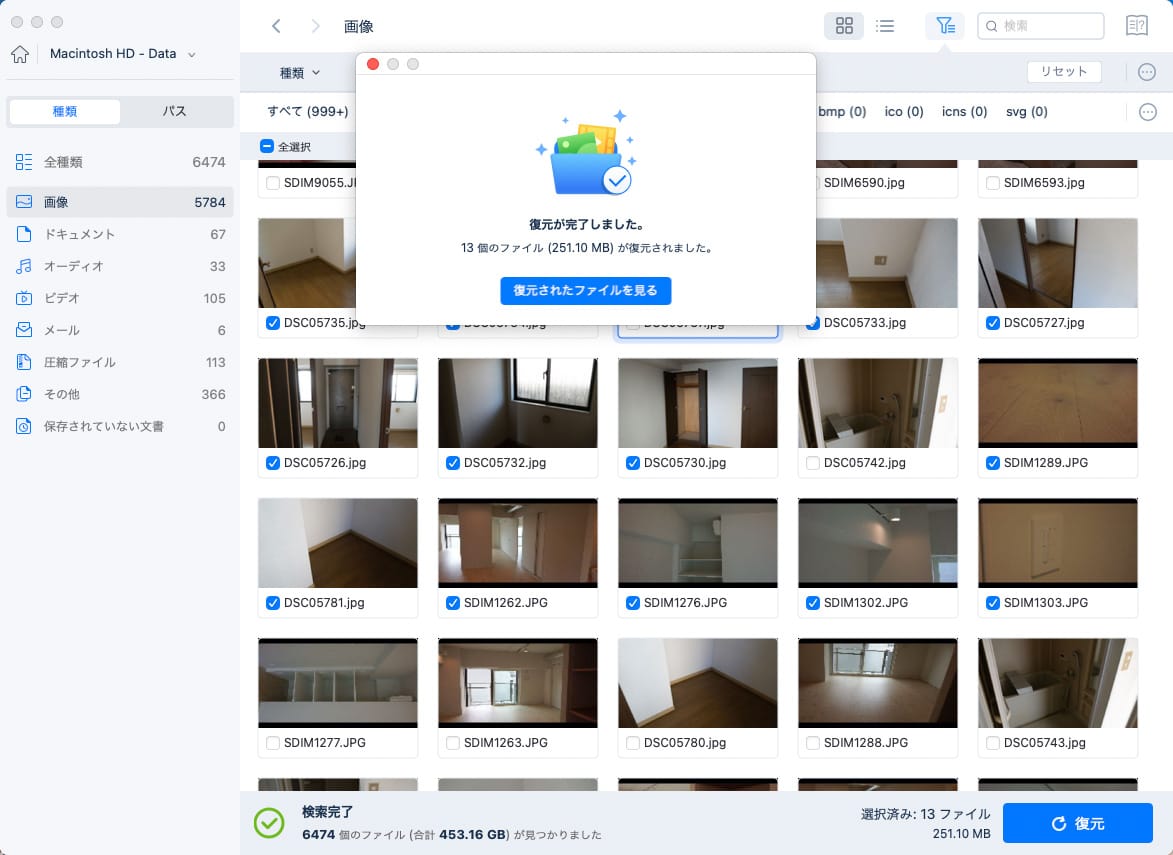Open the メール category icon

(26, 330)
